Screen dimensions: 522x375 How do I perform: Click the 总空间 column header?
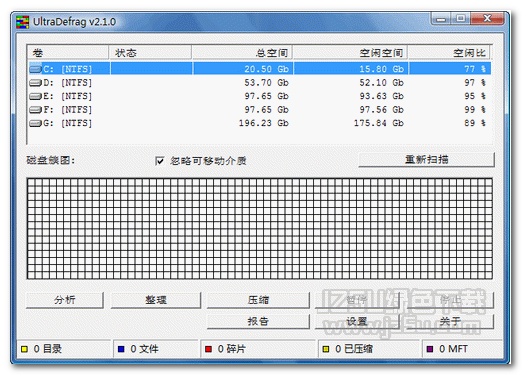[242, 53]
